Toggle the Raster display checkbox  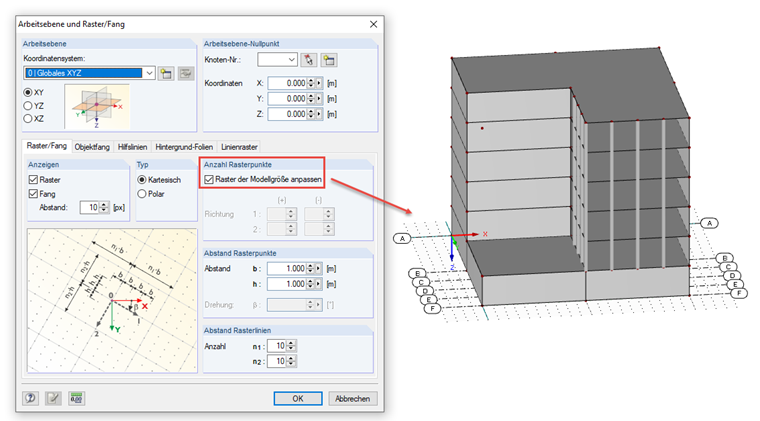(33, 180)
